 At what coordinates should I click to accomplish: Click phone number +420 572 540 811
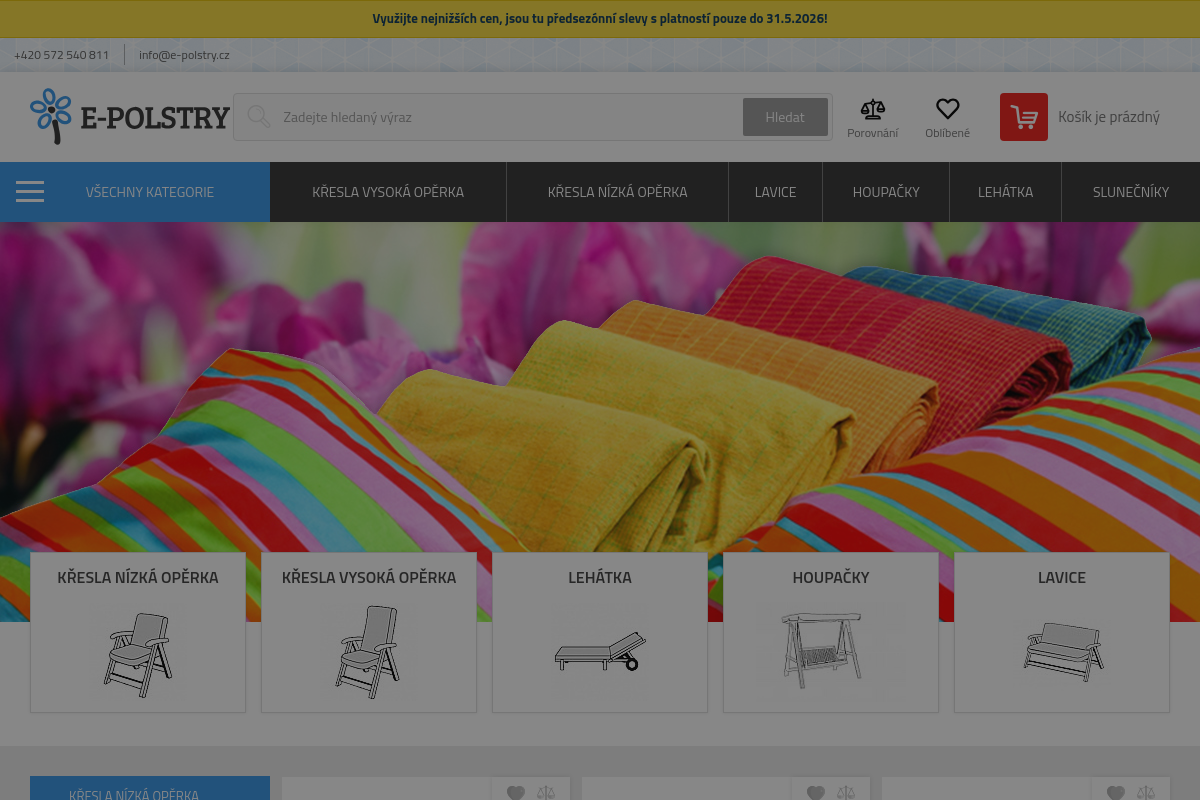pyautogui.click(x=62, y=55)
